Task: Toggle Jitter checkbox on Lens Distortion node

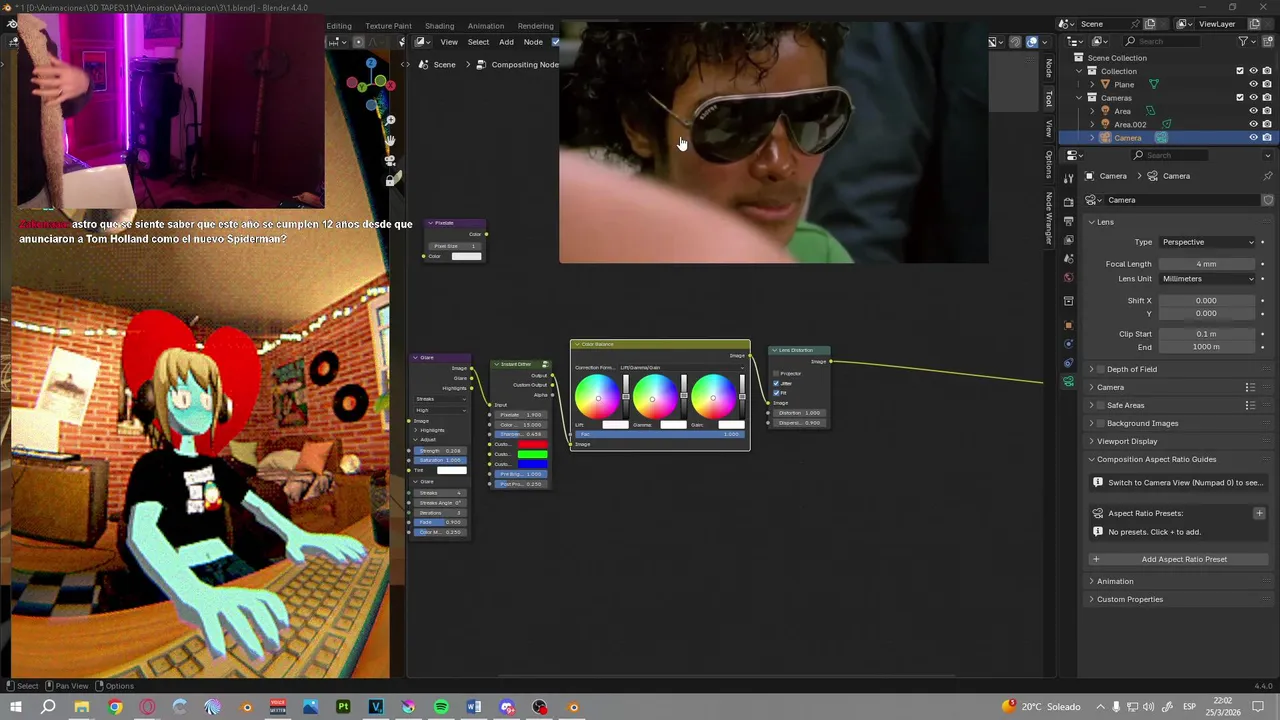Action: point(776,383)
